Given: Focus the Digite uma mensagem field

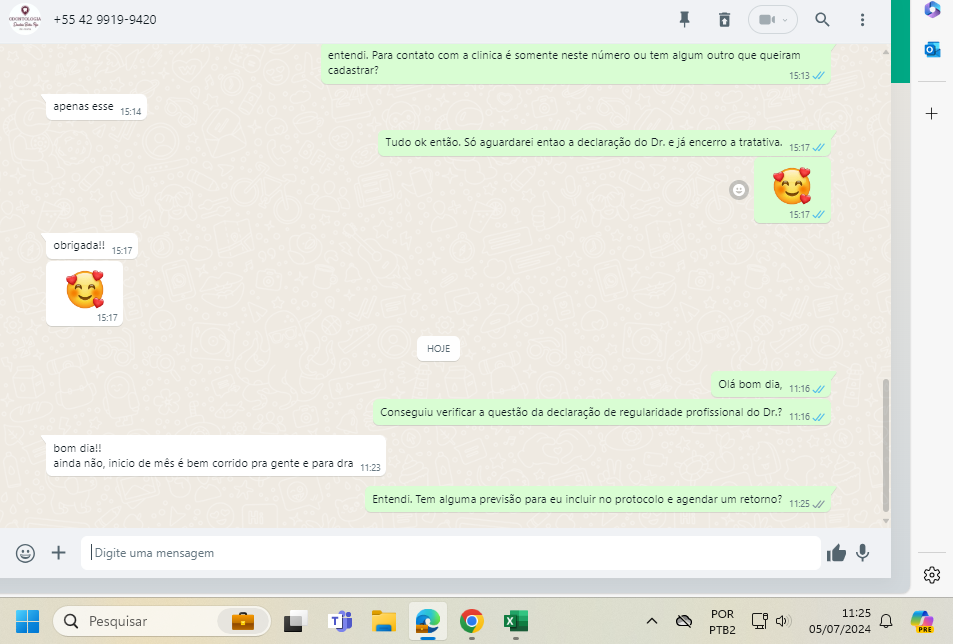Looking at the screenshot, I should tap(450, 553).
